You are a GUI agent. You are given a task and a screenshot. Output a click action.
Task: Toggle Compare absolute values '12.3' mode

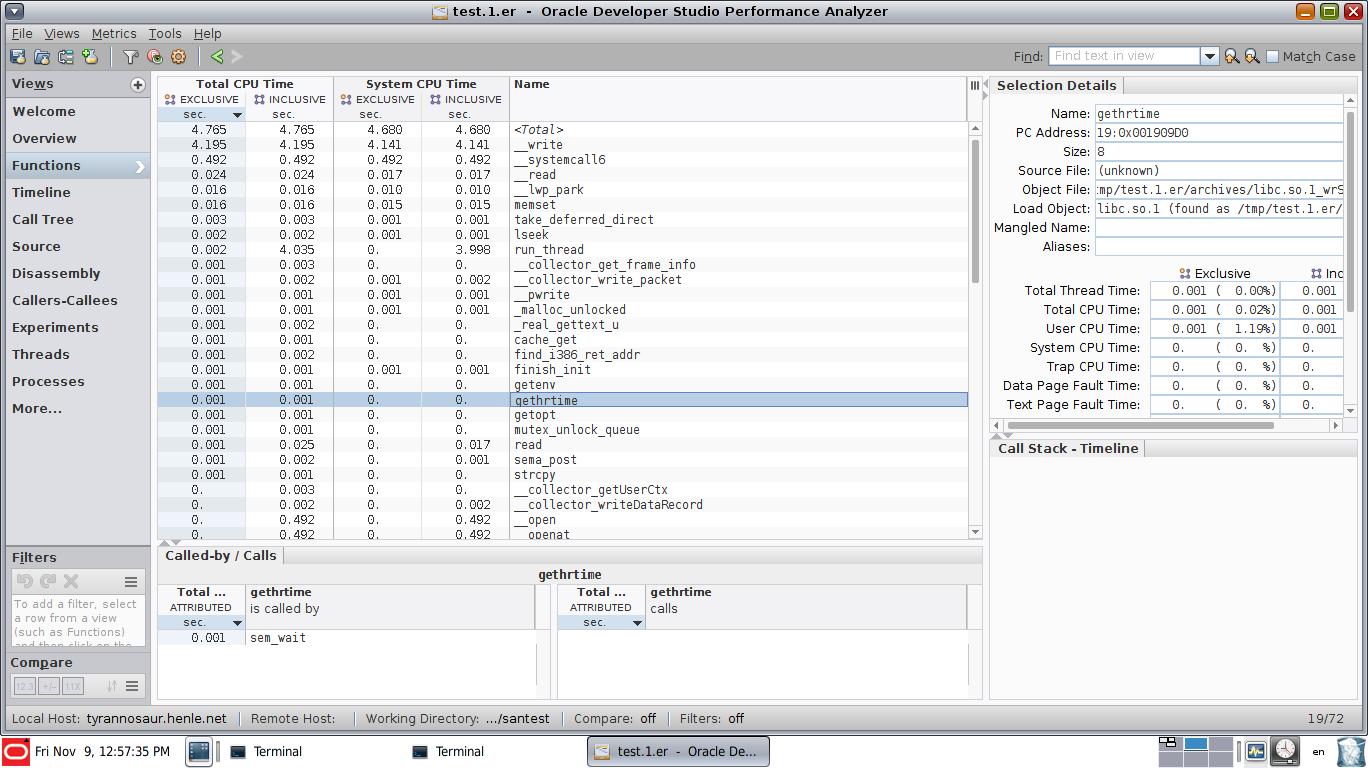tap(24, 686)
